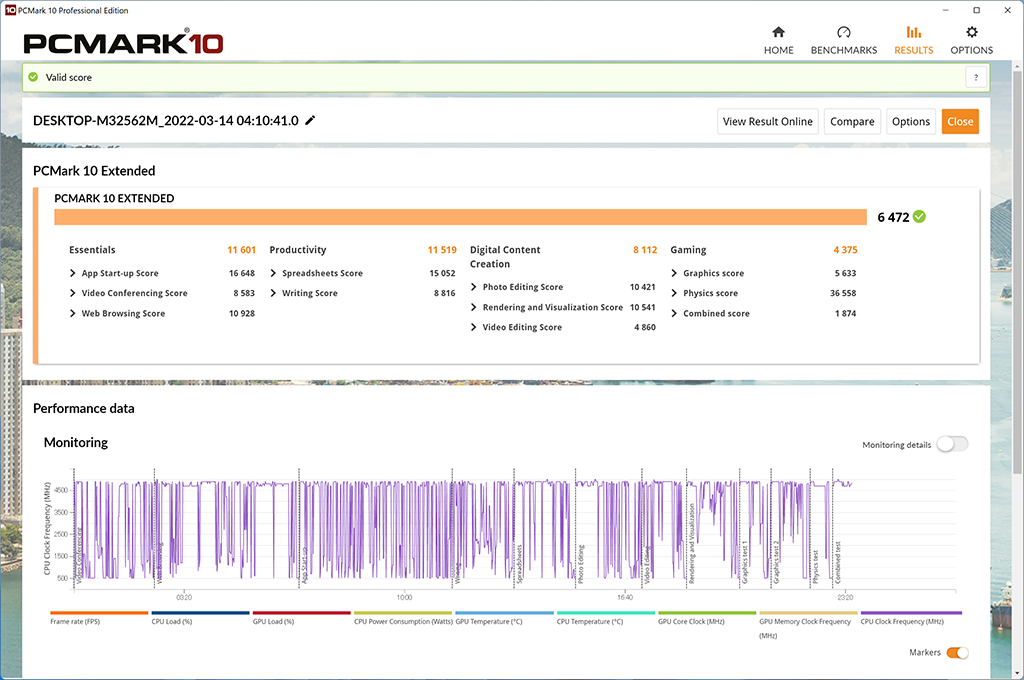The image size is (1024, 680).
Task: Select CPU Power Consumption legend swatch
Action: (x=403, y=613)
